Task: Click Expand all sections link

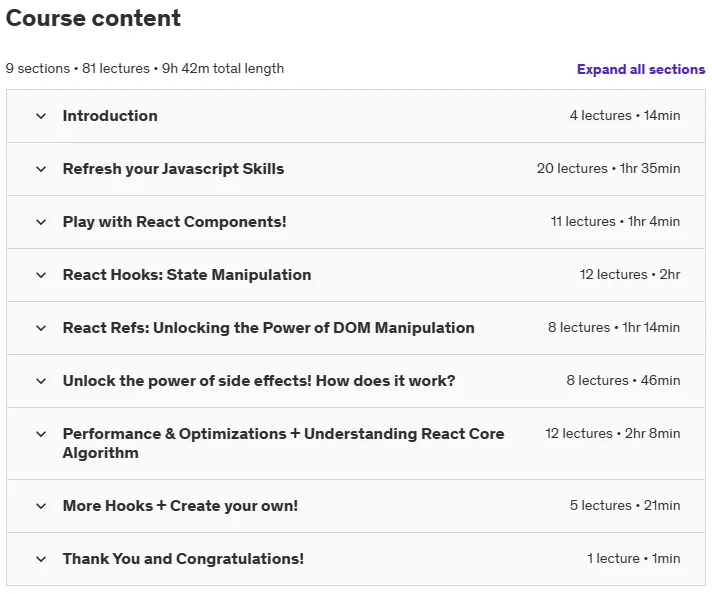Action: click(641, 69)
